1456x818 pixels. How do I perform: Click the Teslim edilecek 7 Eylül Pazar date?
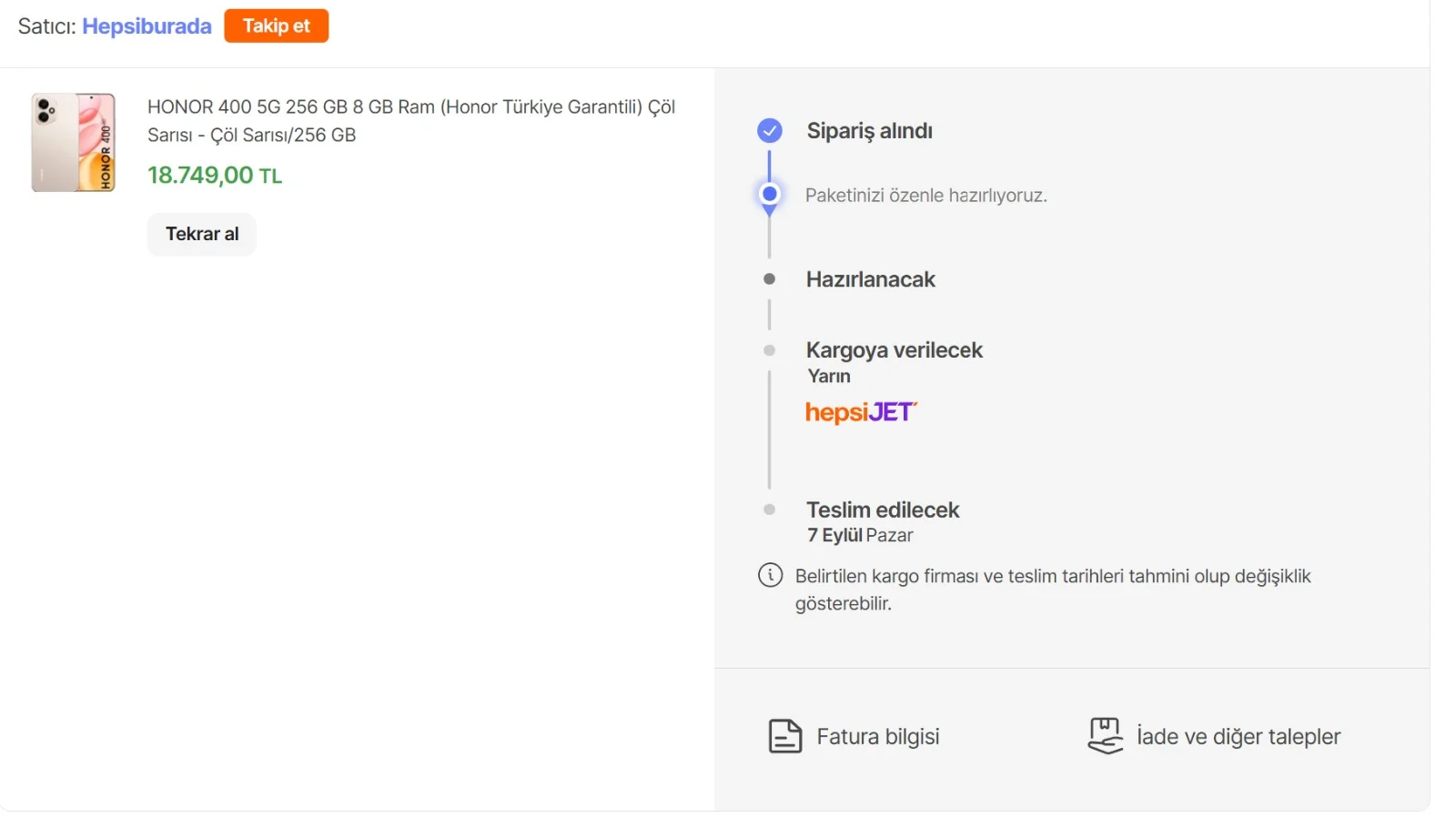click(860, 535)
